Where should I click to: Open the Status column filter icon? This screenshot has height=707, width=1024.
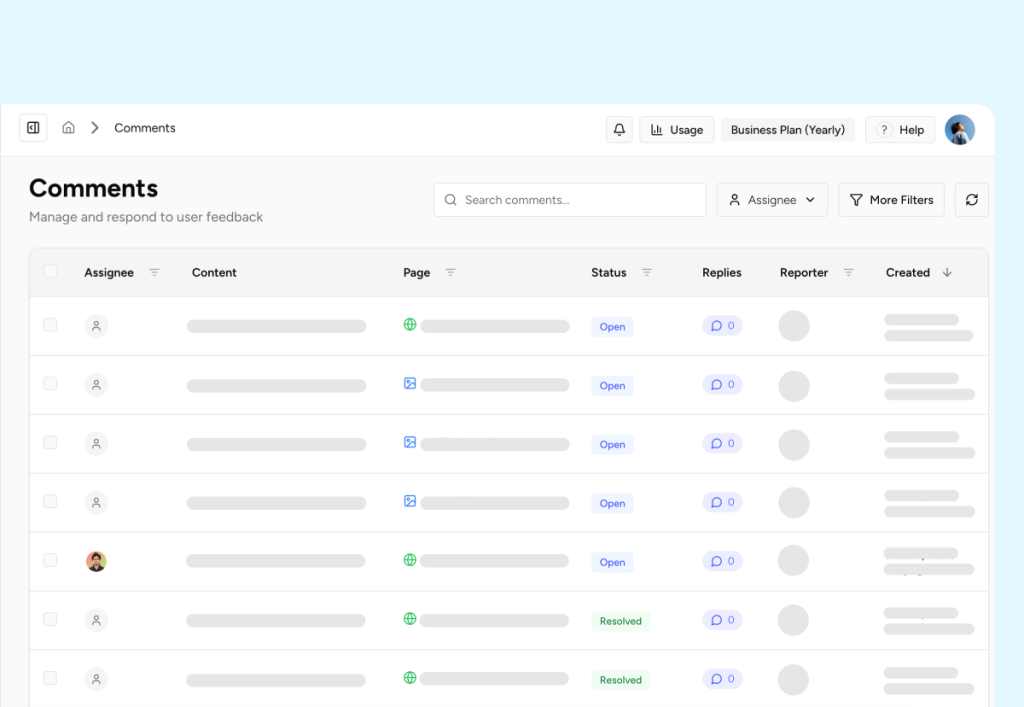(646, 272)
